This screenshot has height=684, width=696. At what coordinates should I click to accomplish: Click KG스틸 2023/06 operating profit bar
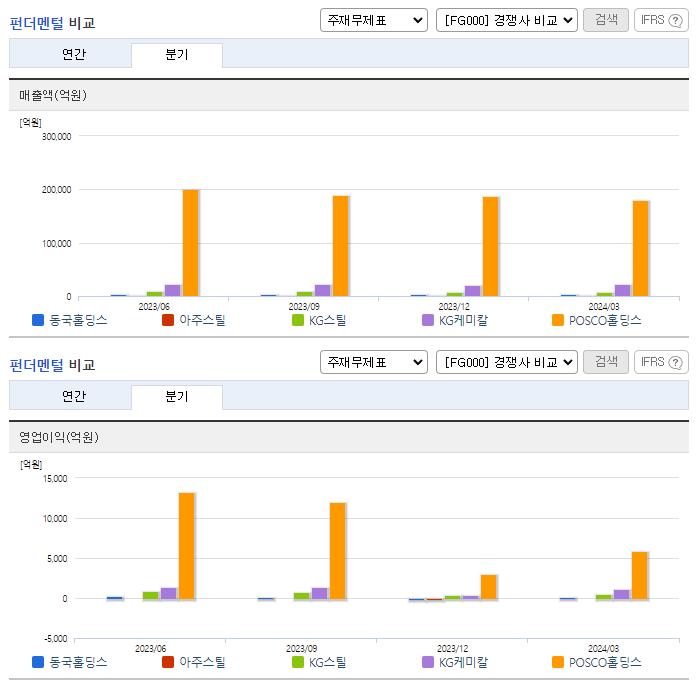150,595
